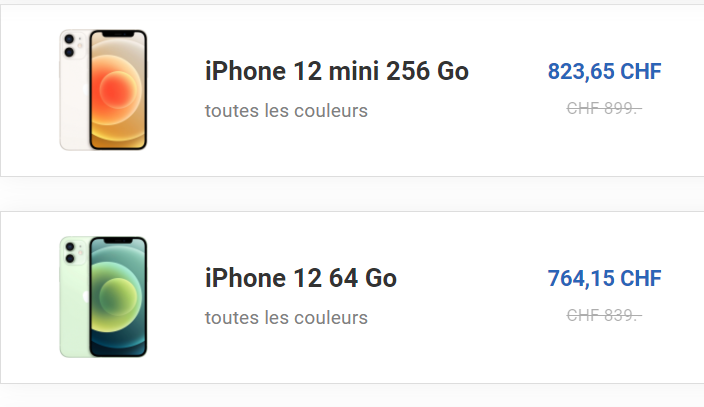
Task: Click the gray gap between the two product cards
Action: click(x=352, y=194)
